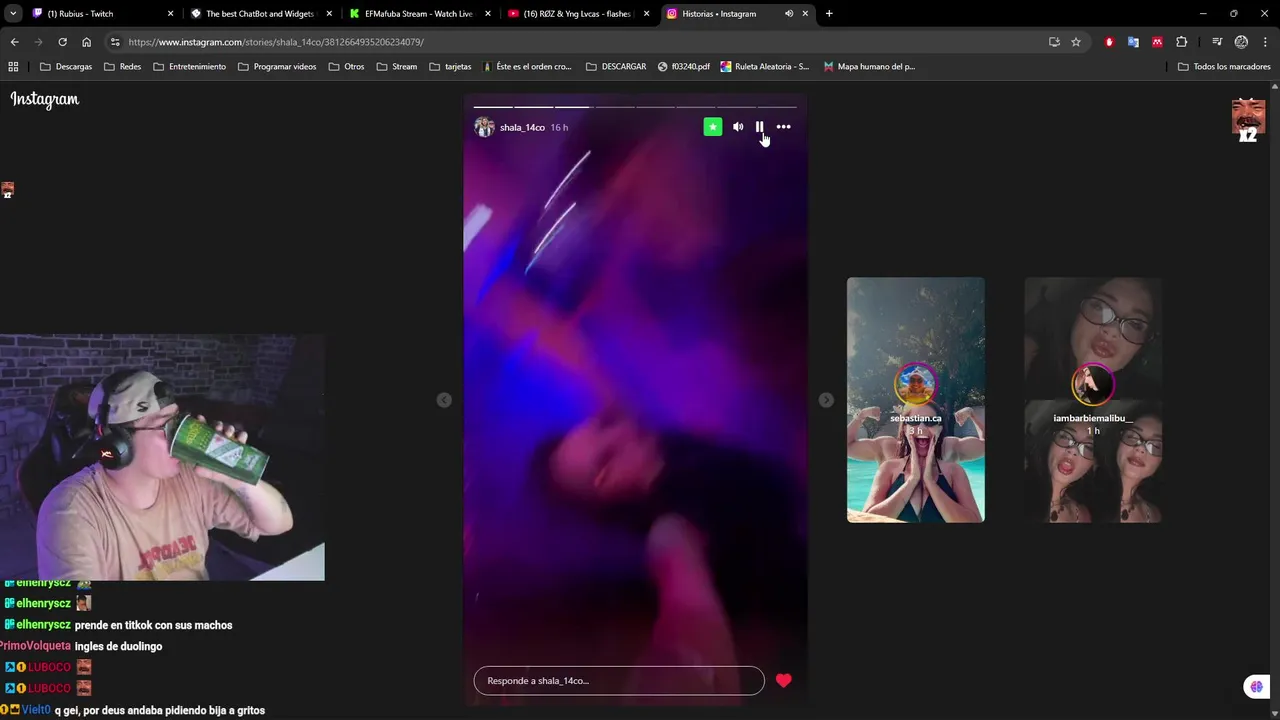The image size is (1280, 720).
Task: Open shala_14co profile avatar in story
Action: click(484, 127)
